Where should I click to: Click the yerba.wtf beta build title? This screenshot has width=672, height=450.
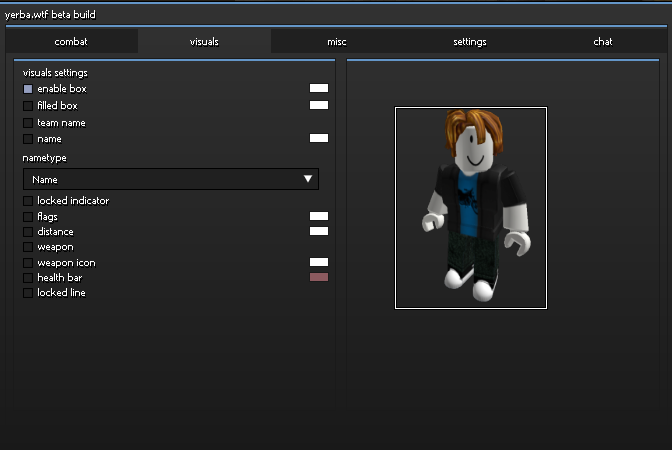(50, 15)
